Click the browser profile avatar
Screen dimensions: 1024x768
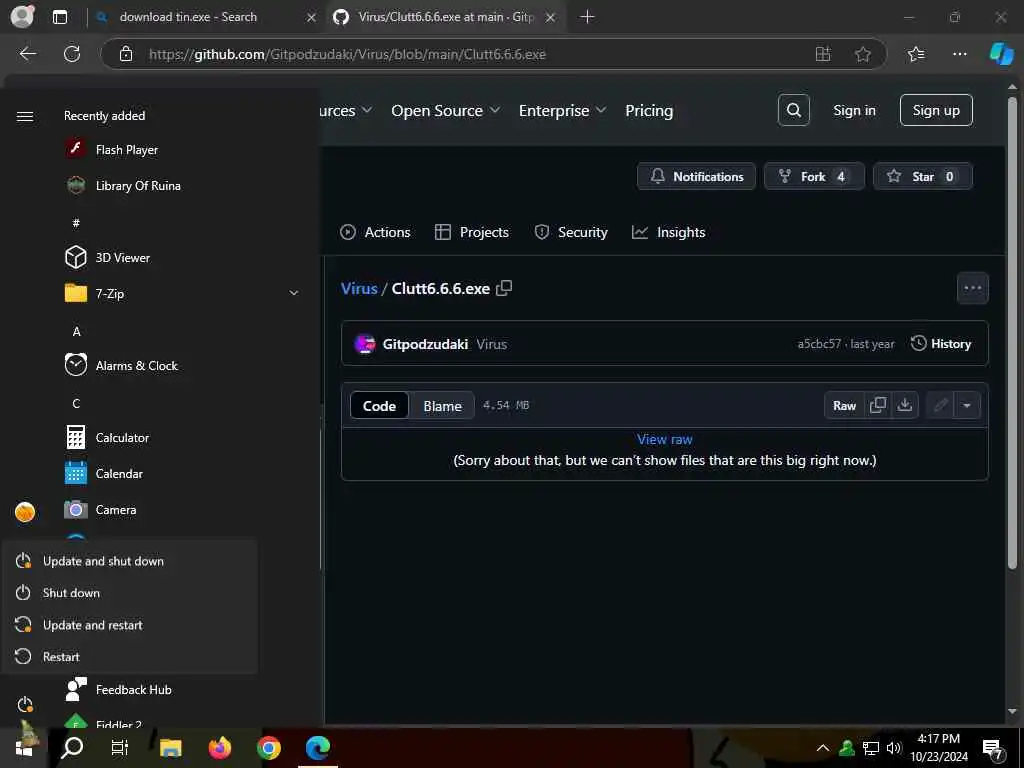click(22, 17)
